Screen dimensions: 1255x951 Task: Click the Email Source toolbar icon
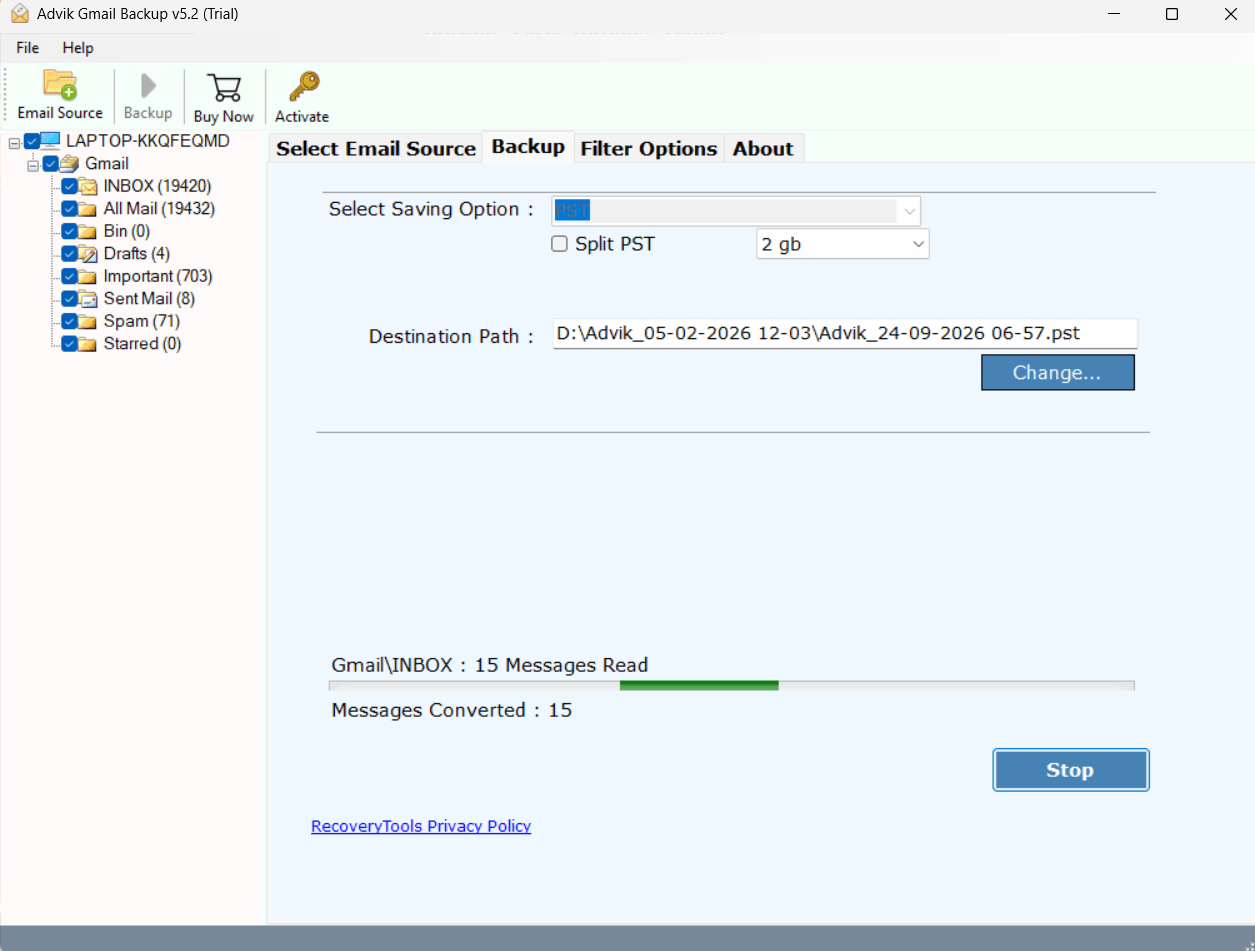tap(60, 85)
